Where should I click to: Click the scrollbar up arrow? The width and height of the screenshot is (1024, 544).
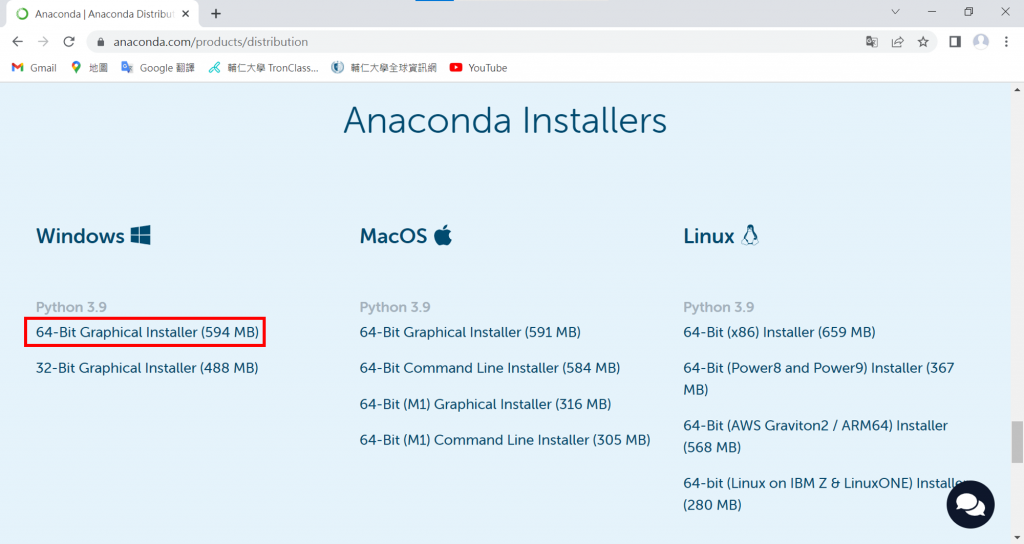[1017, 89]
